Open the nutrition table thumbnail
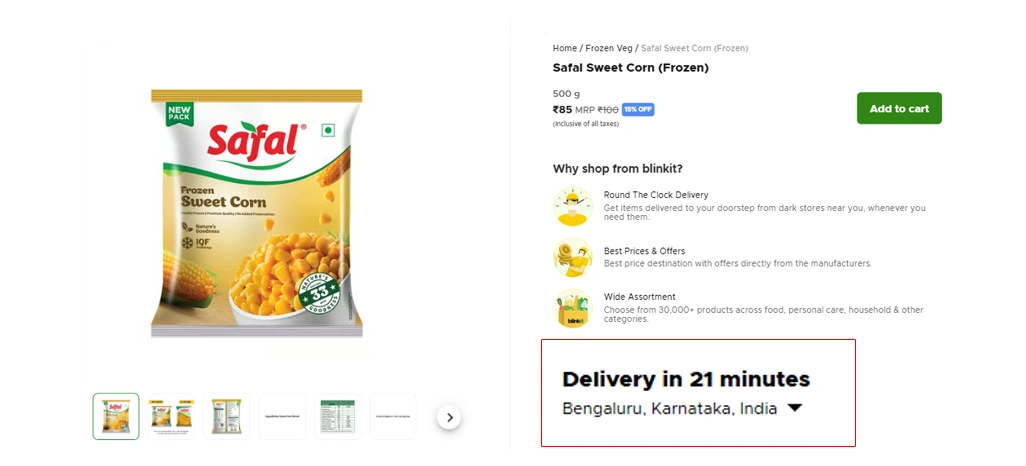This screenshot has height=466, width=1026. tap(338, 416)
